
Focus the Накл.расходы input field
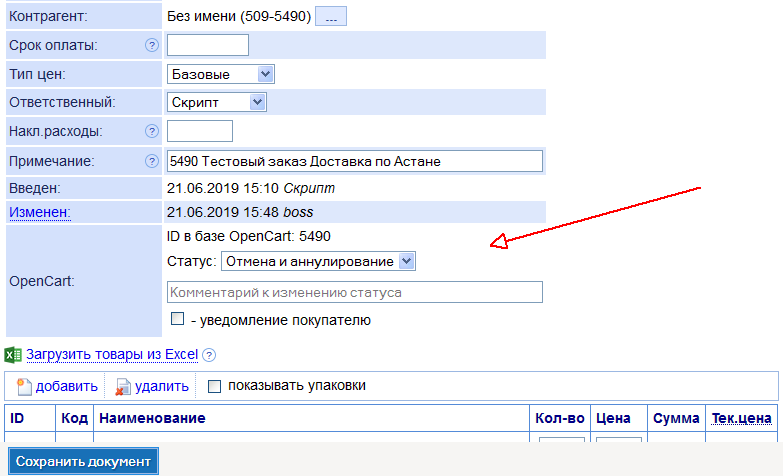tap(200, 131)
